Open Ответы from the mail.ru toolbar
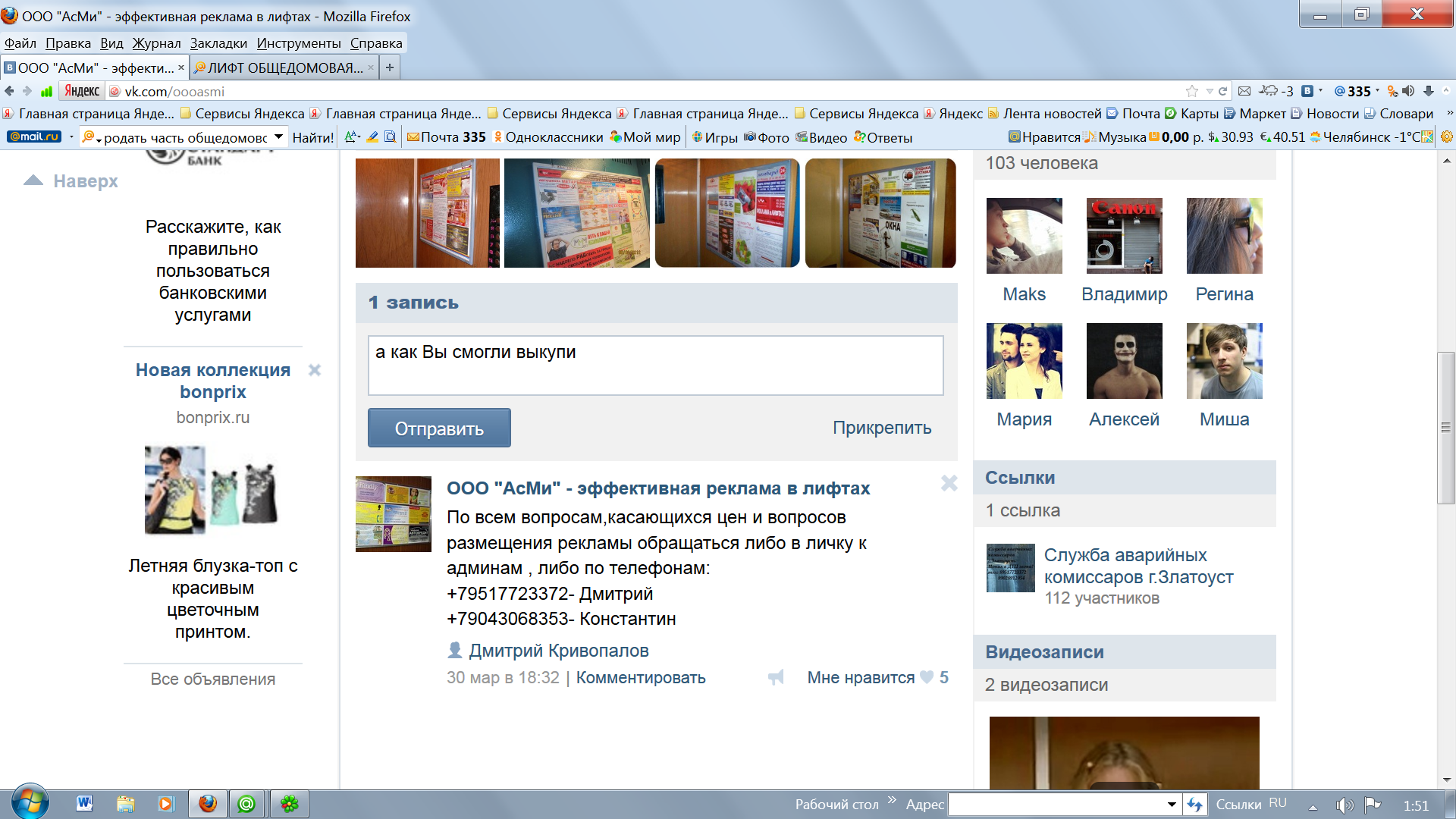This screenshot has width=1456, height=819. (x=883, y=137)
